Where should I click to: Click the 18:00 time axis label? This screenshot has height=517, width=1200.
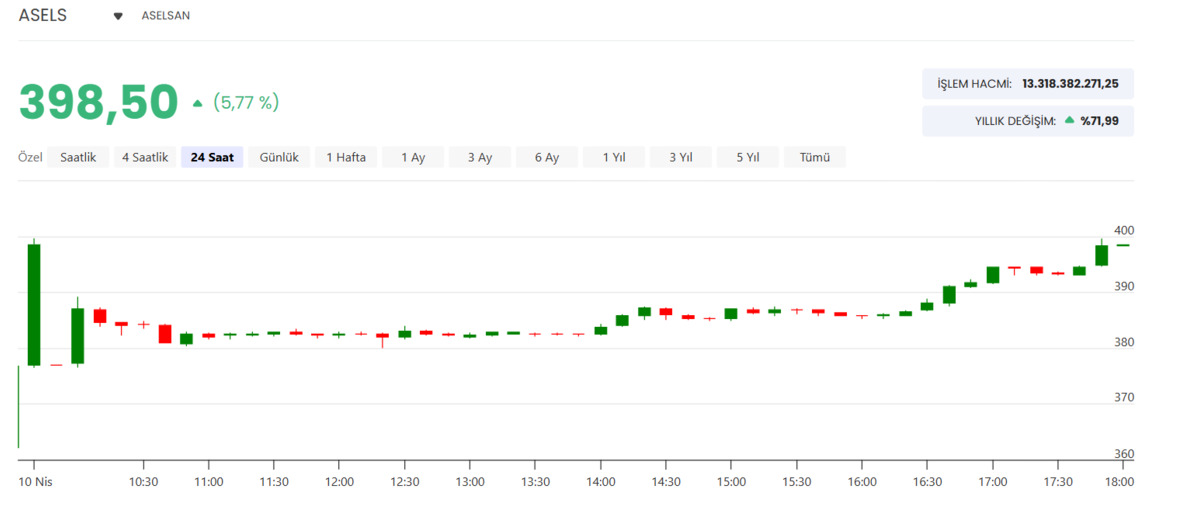[x=1120, y=482]
